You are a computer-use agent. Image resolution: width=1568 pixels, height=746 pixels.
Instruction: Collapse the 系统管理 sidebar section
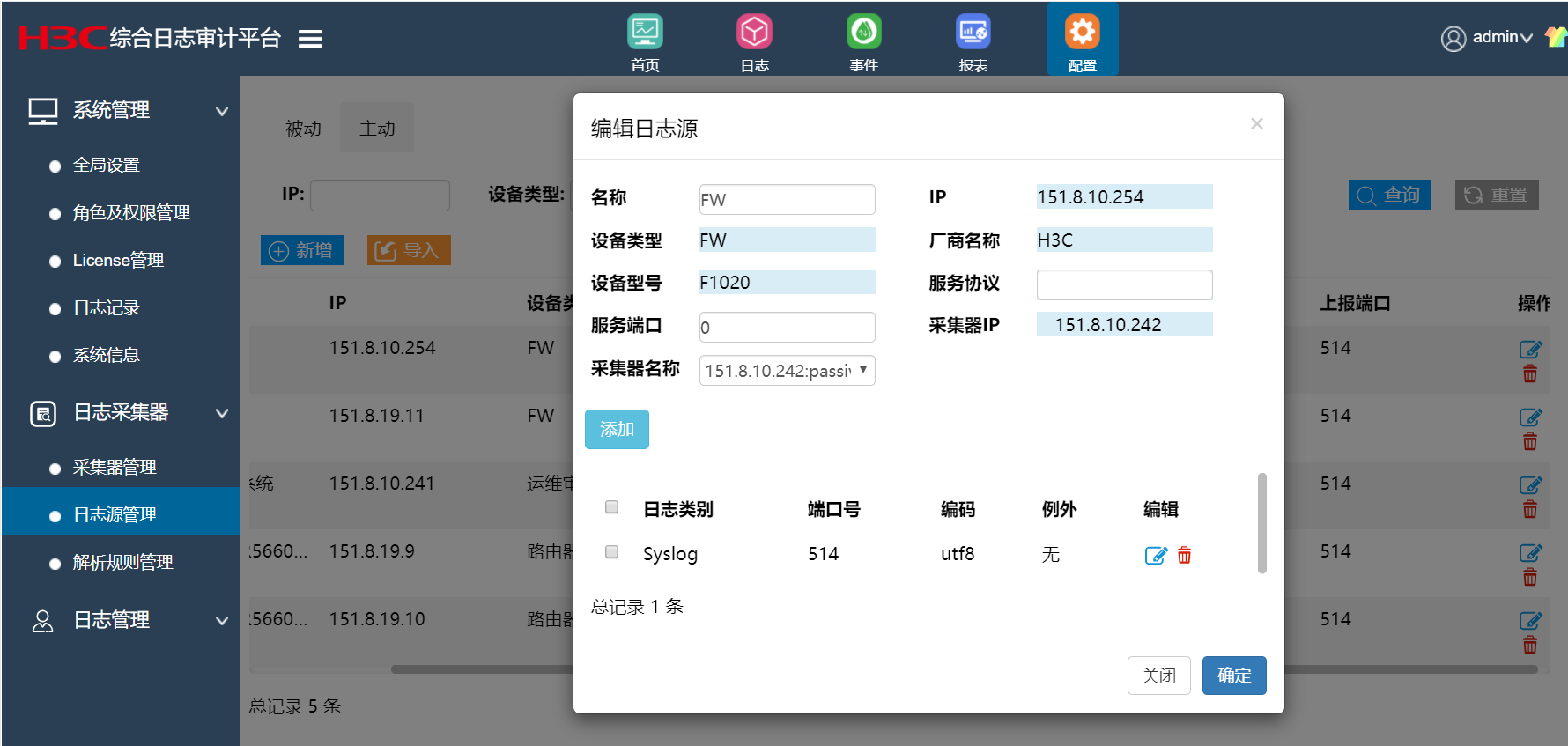pyautogui.click(x=222, y=111)
